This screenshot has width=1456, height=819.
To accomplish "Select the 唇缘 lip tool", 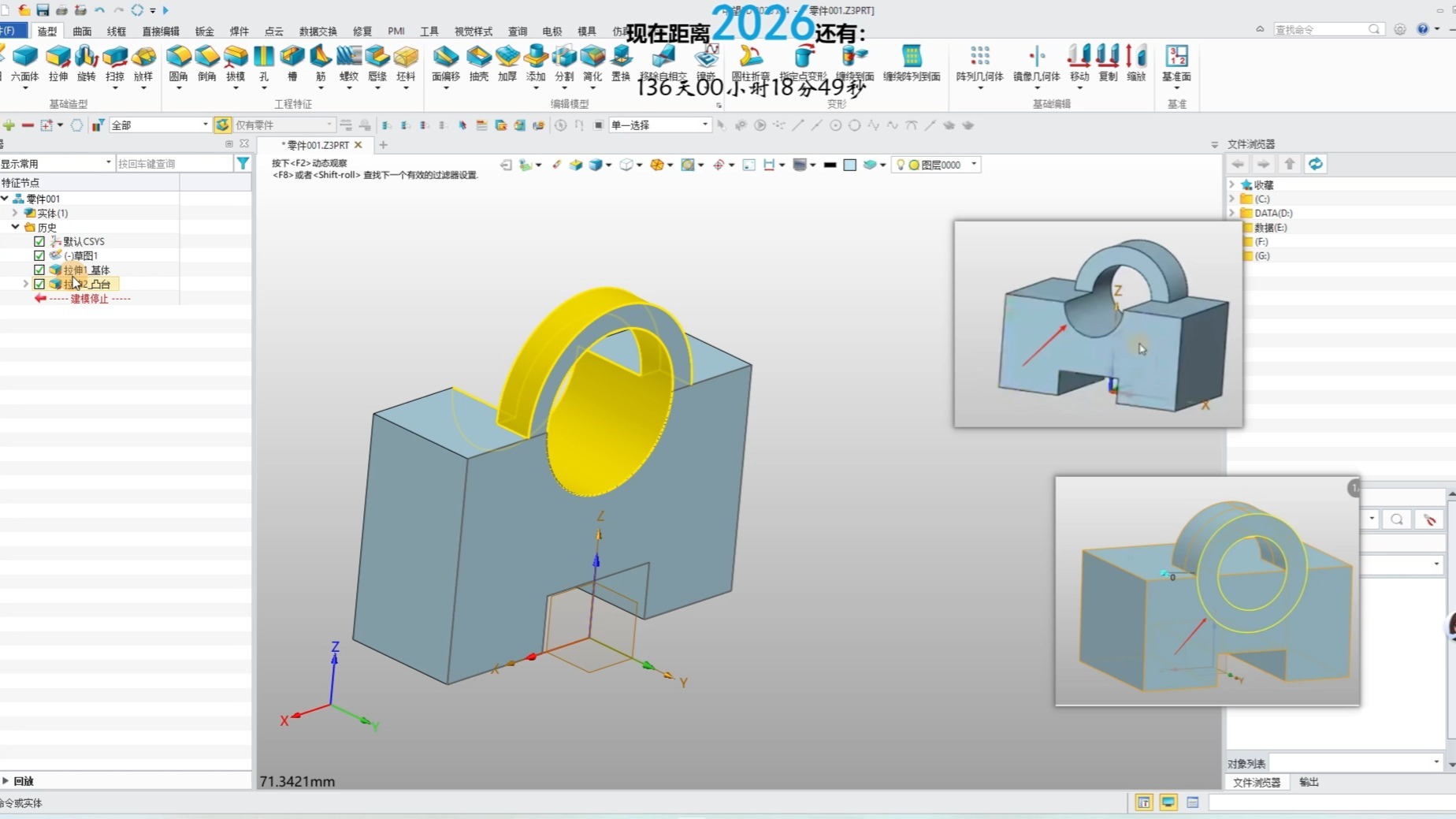I will [377, 63].
